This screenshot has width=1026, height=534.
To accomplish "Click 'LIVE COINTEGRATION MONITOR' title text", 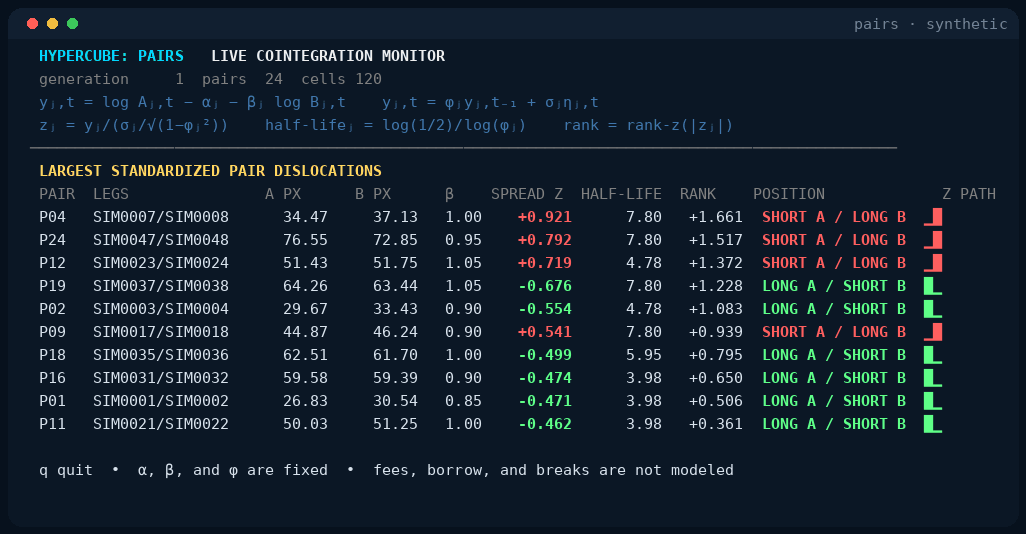I will [x=328, y=56].
